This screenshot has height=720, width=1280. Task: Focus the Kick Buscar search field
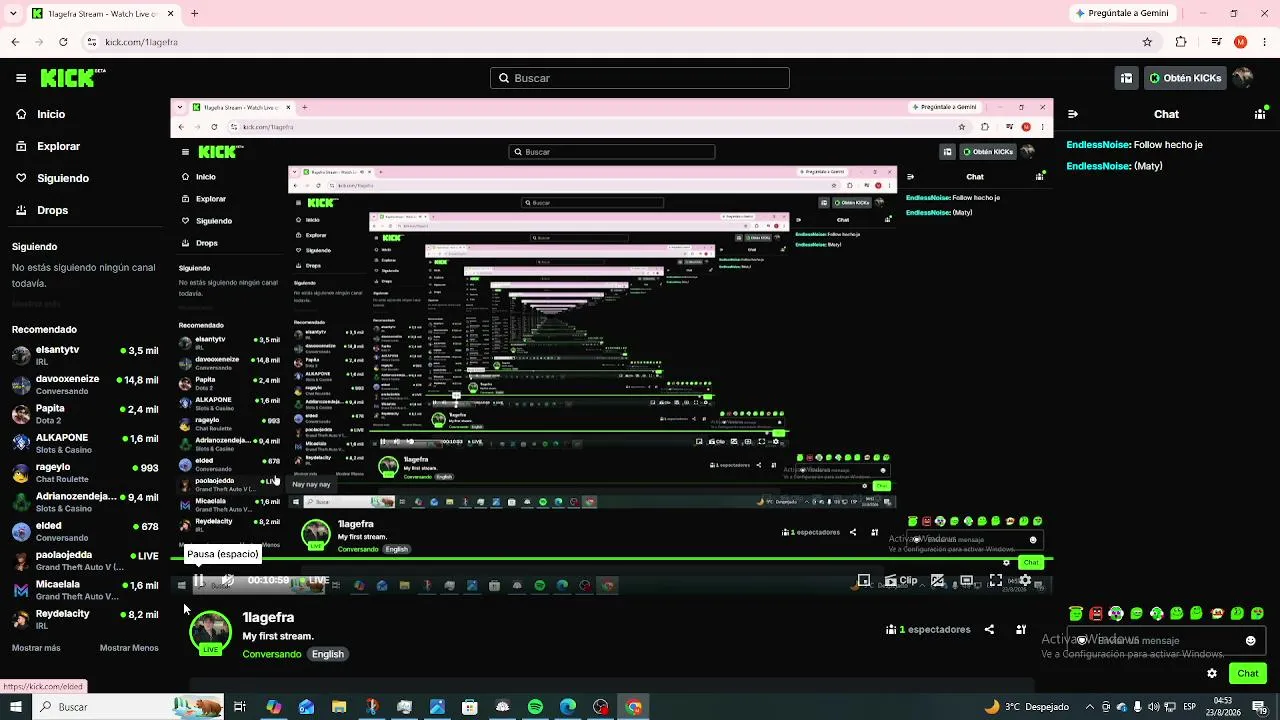(x=640, y=78)
